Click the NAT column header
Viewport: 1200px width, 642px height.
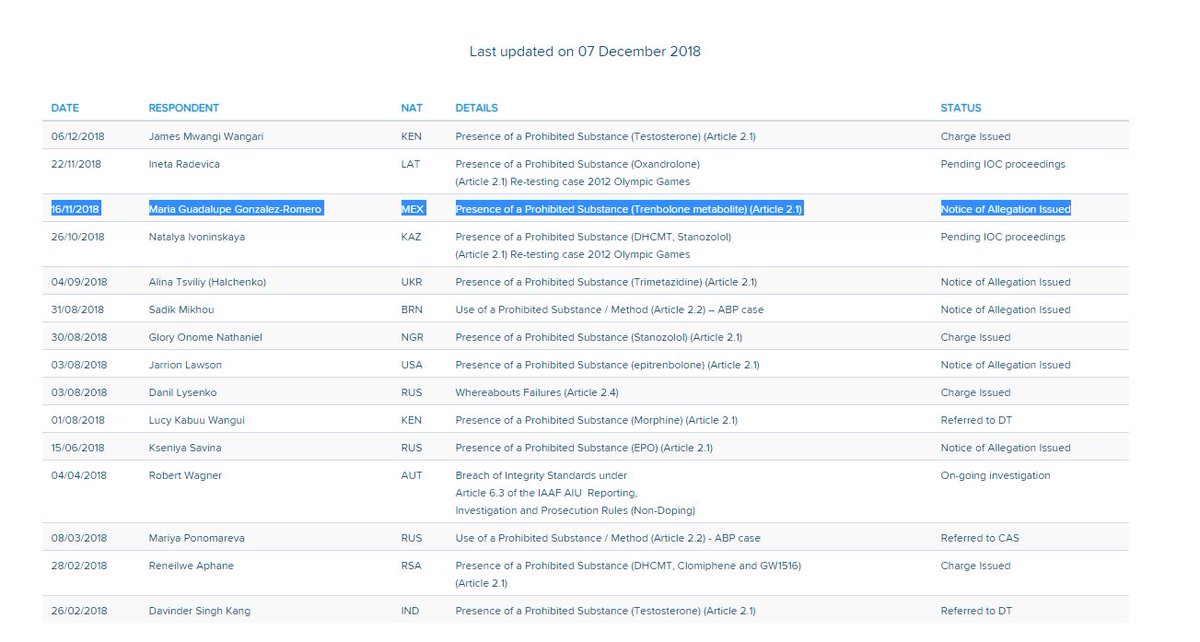[x=410, y=108]
